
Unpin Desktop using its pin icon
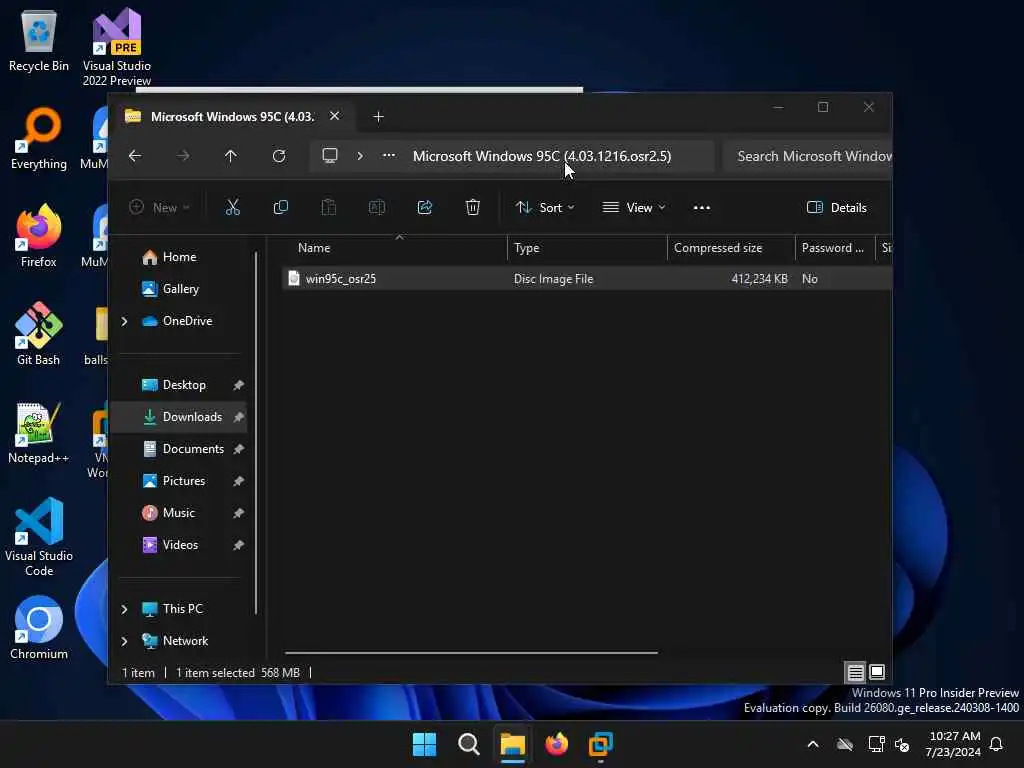[x=238, y=385]
